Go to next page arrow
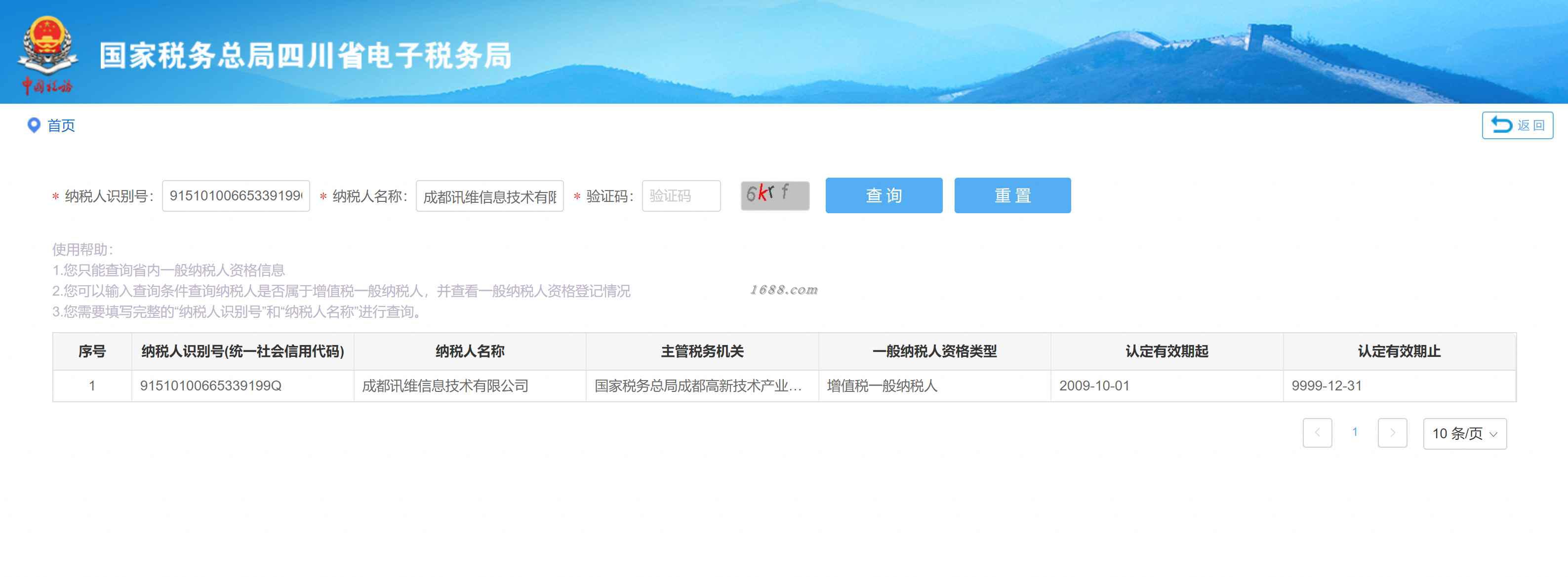1568x577 pixels. click(x=1392, y=433)
